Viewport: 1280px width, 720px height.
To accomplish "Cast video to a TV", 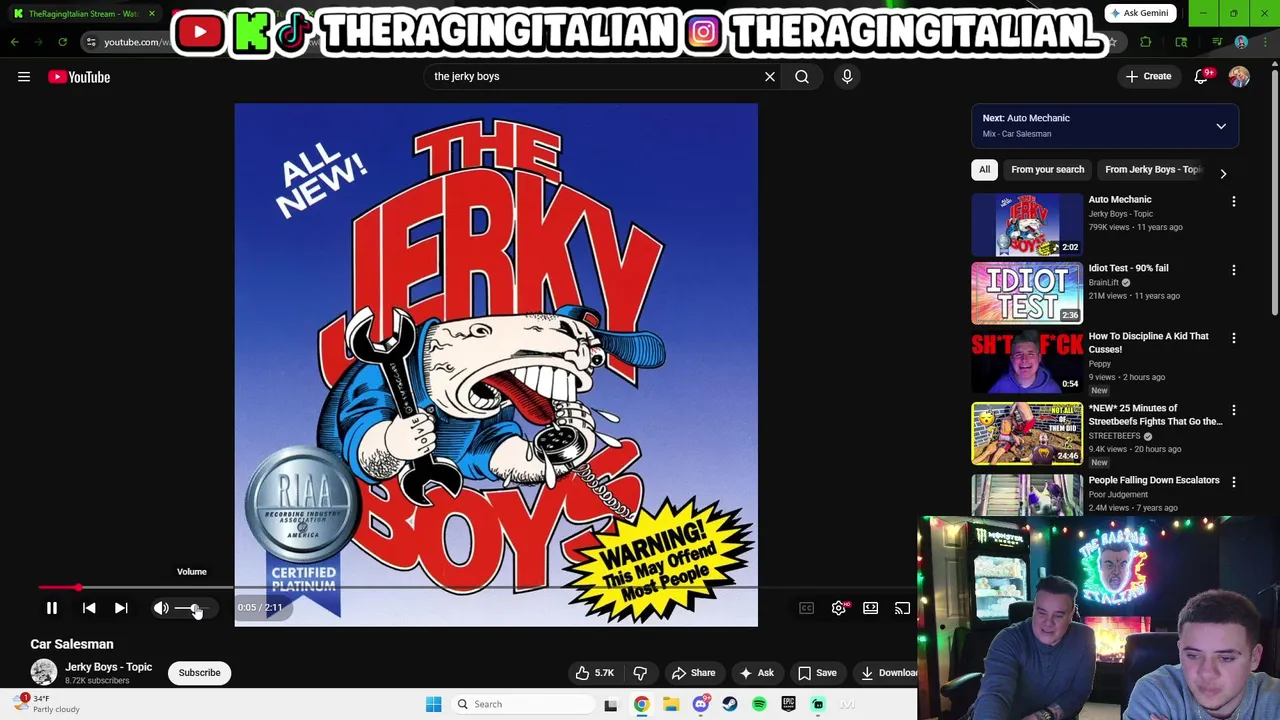I will 902,608.
